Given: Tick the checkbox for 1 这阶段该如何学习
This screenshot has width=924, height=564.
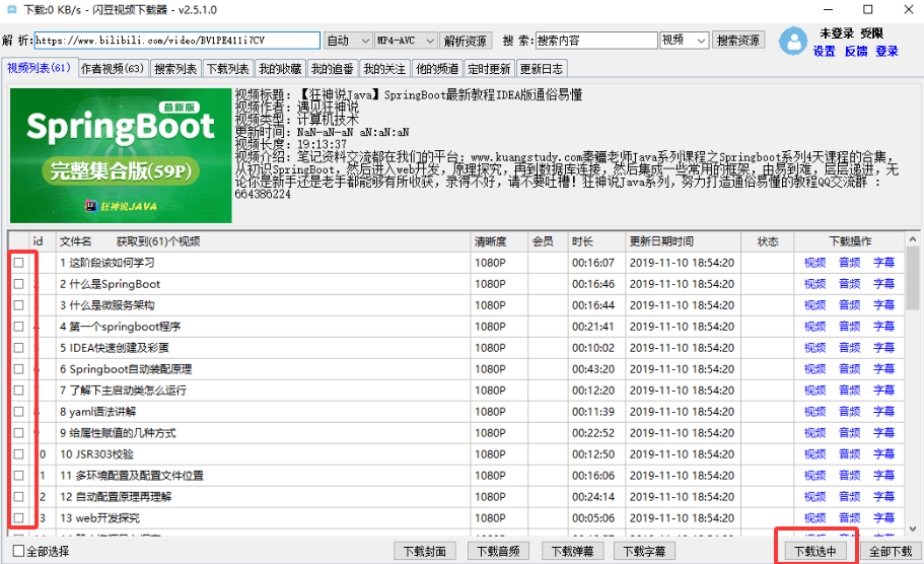Looking at the screenshot, I should (19, 262).
